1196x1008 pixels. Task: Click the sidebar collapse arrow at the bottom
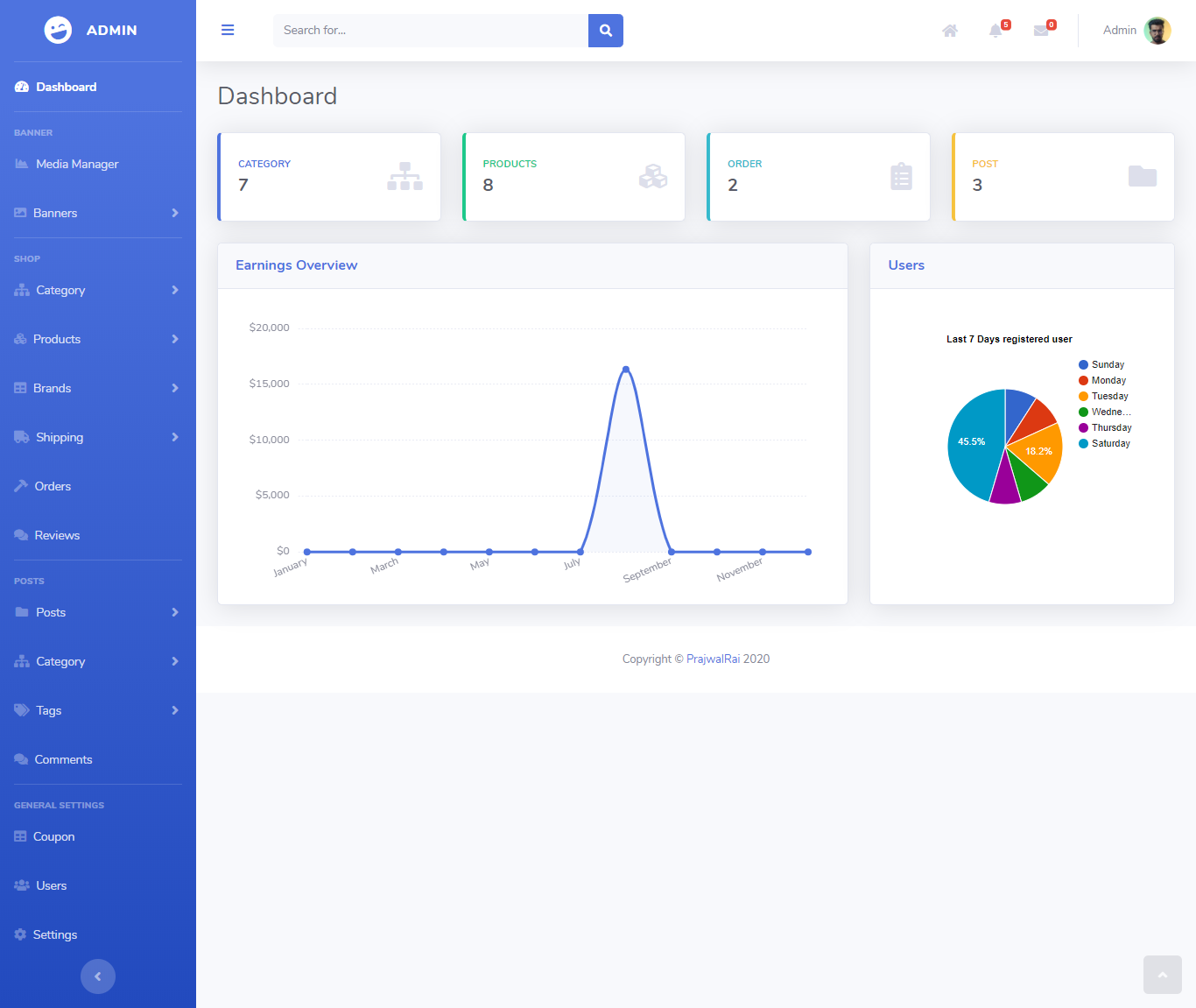97,976
